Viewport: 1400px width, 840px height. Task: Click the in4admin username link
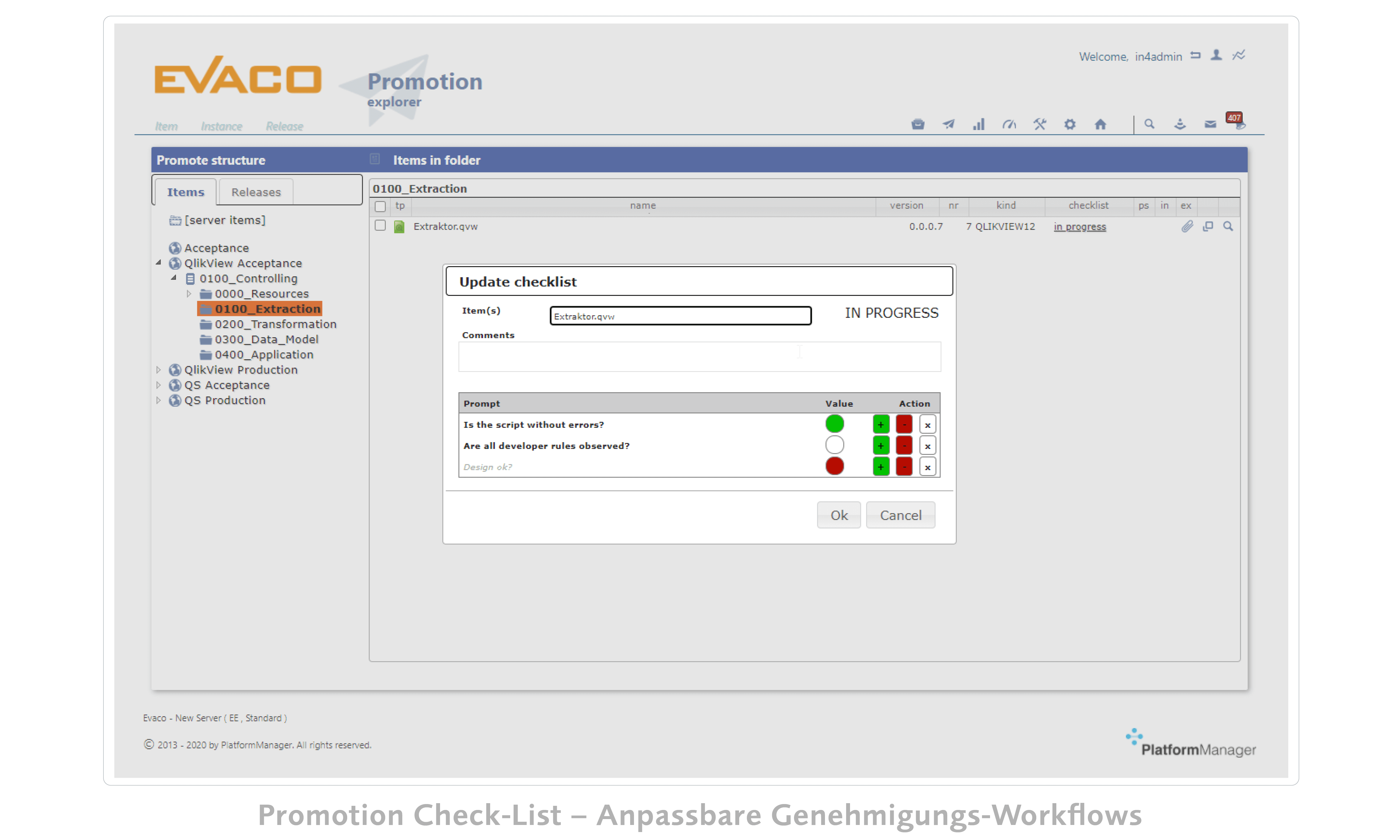[x=1158, y=57]
